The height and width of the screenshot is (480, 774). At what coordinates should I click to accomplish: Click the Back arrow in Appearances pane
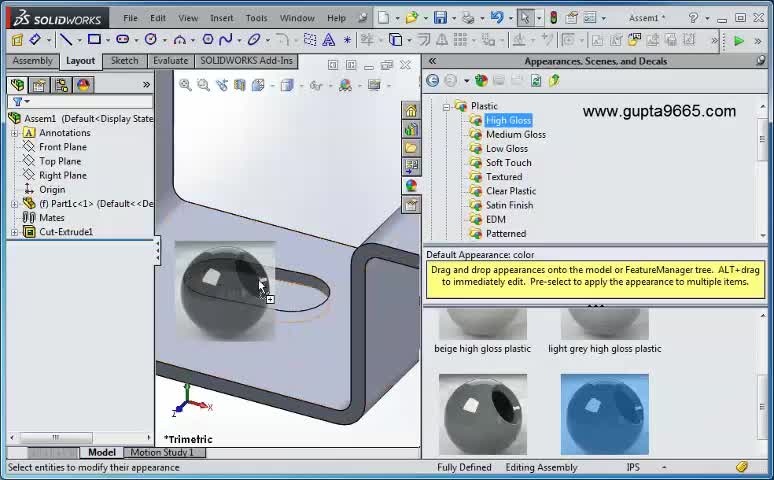click(x=432, y=80)
